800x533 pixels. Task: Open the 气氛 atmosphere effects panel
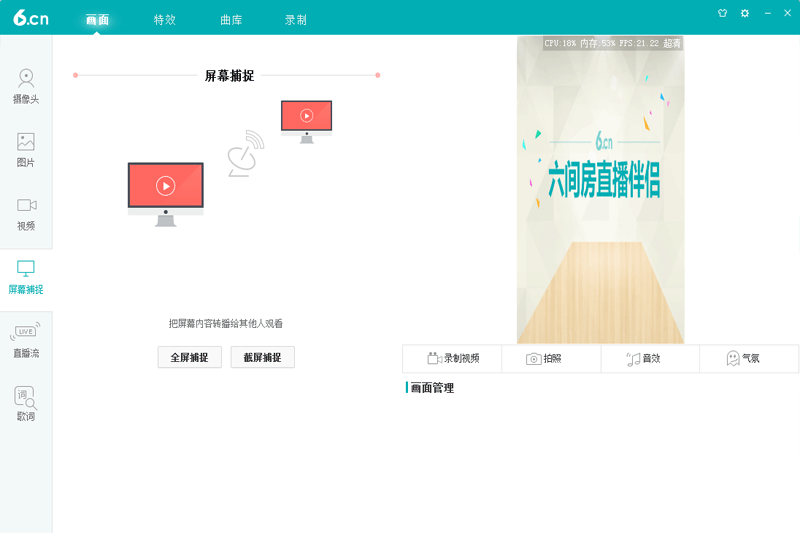749,359
